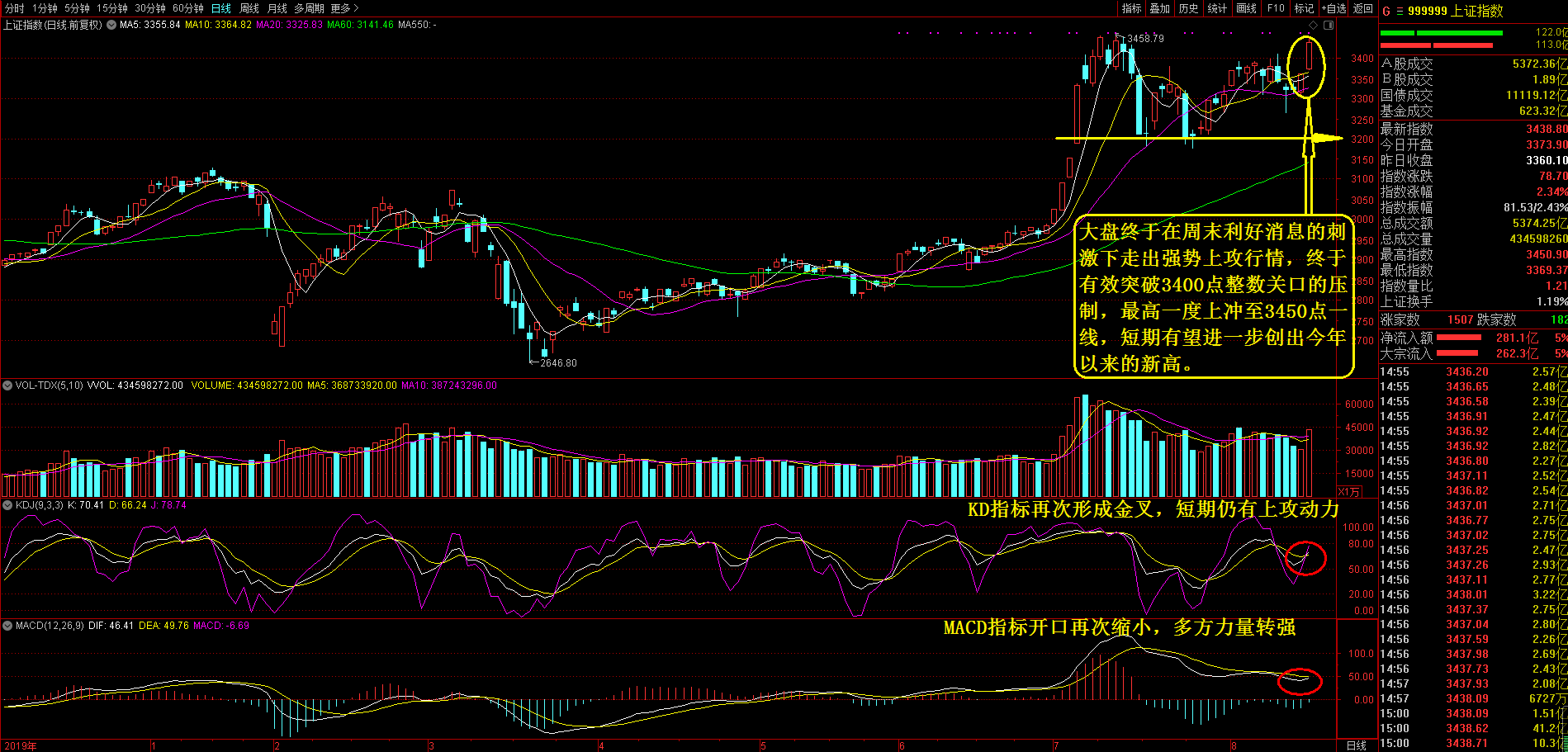The height and width of the screenshot is (752, 1568).
Task: Click the 指标 indicator toolbar button
Action: point(1131,8)
